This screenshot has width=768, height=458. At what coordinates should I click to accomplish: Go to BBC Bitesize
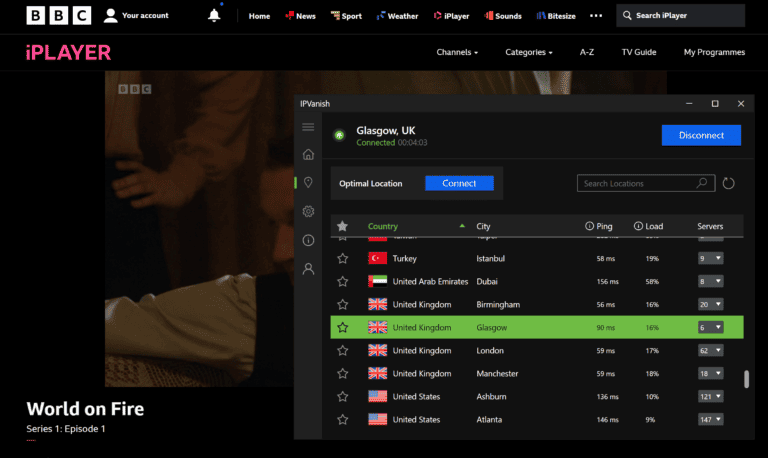pyautogui.click(x=556, y=16)
